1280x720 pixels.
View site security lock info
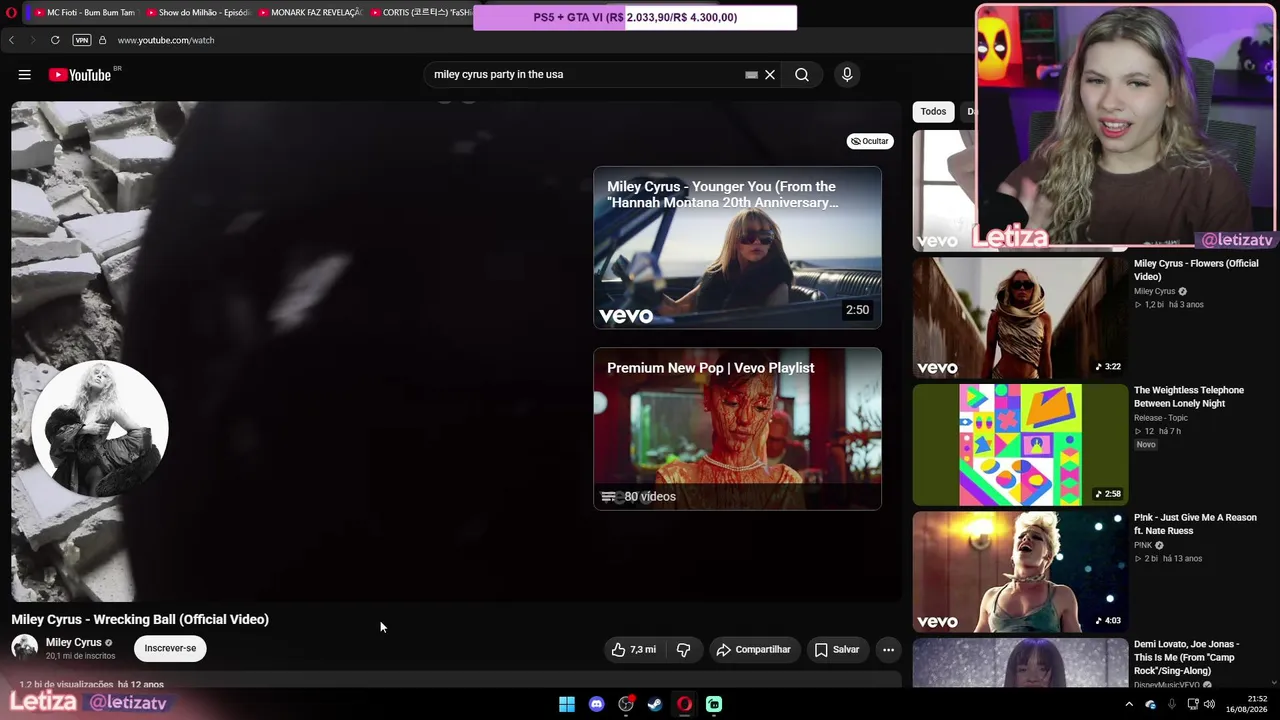click(102, 40)
